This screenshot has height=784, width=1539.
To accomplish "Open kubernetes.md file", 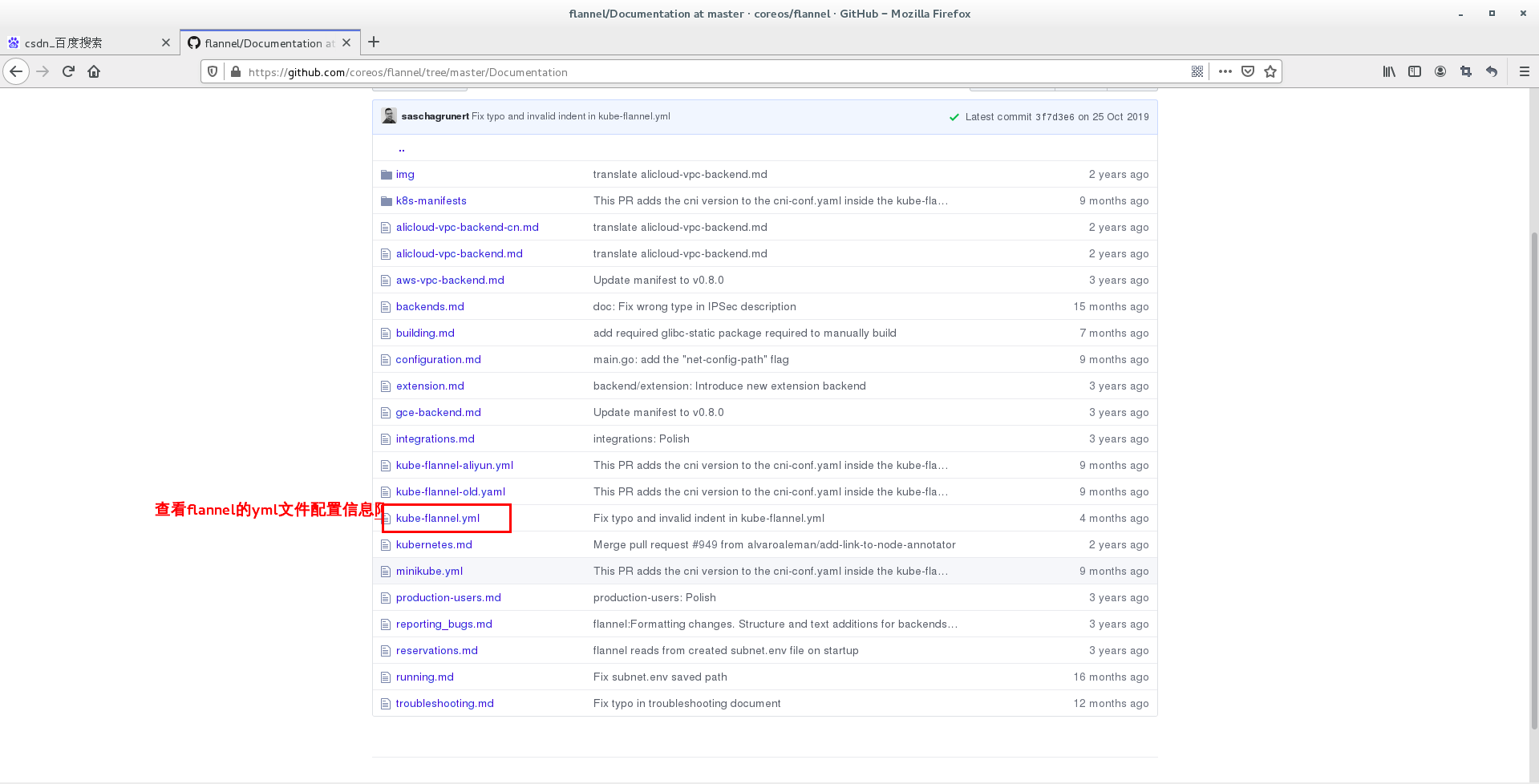I will (x=434, y=544).
